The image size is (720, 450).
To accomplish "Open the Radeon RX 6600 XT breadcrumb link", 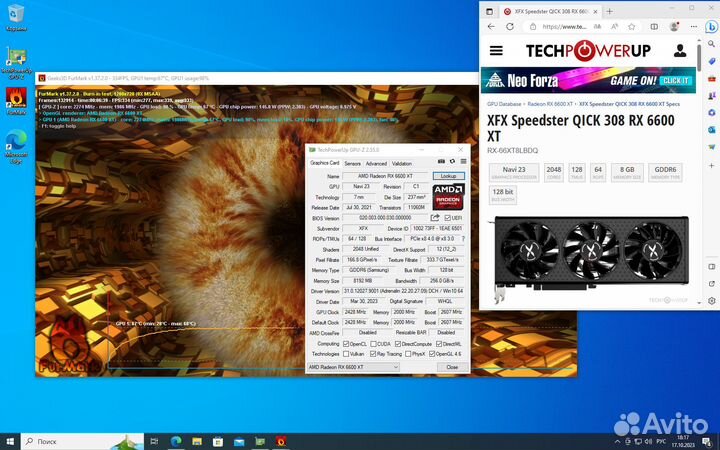I will (x=550, y=104).
